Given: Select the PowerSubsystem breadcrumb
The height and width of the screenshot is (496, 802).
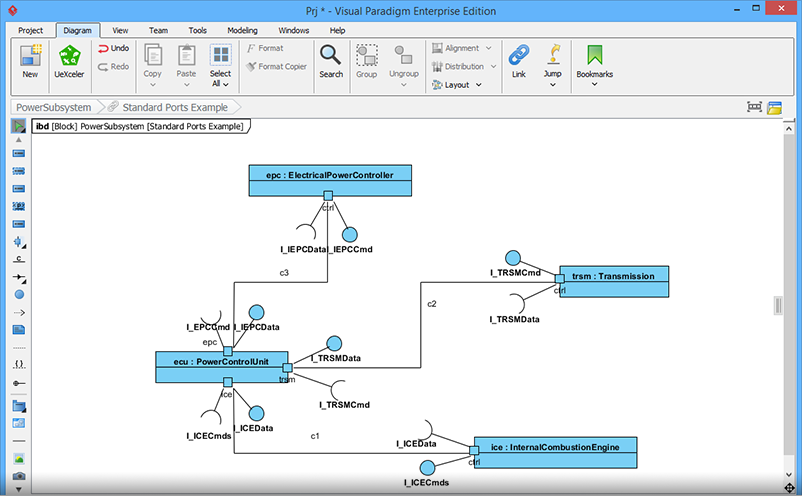Looking at the screenshot, I should pyautogui.click(x=54, y=107).
